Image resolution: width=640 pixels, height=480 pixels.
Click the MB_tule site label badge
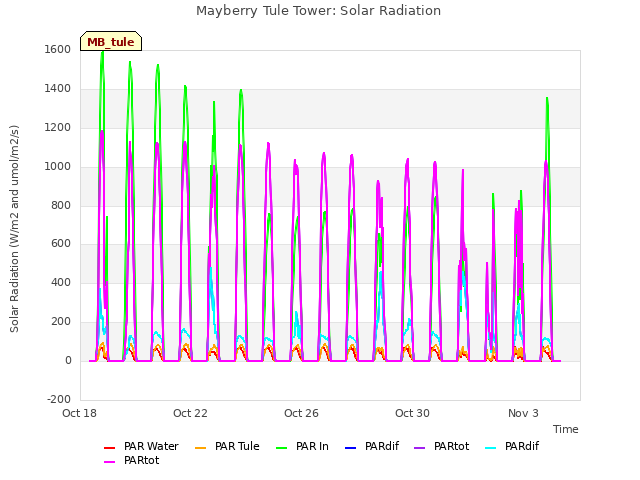(x=111, y=41)
